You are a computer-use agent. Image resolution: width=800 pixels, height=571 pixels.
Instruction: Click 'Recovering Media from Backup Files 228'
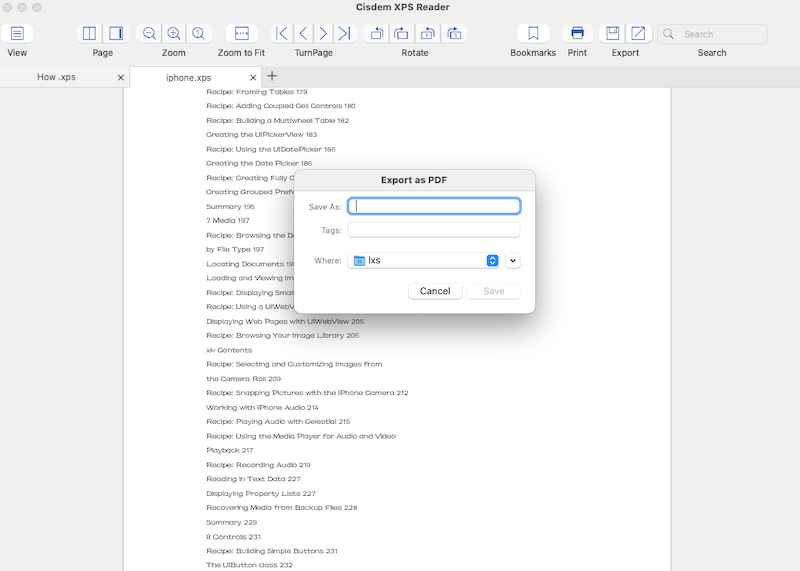tap(282, 508)
